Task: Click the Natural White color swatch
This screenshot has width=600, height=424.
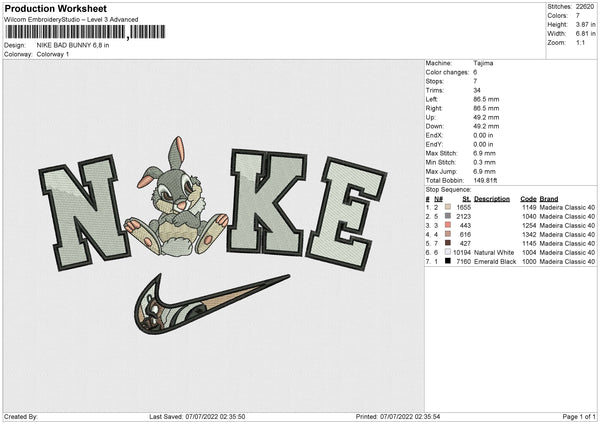Action: [x=448, y=252]
